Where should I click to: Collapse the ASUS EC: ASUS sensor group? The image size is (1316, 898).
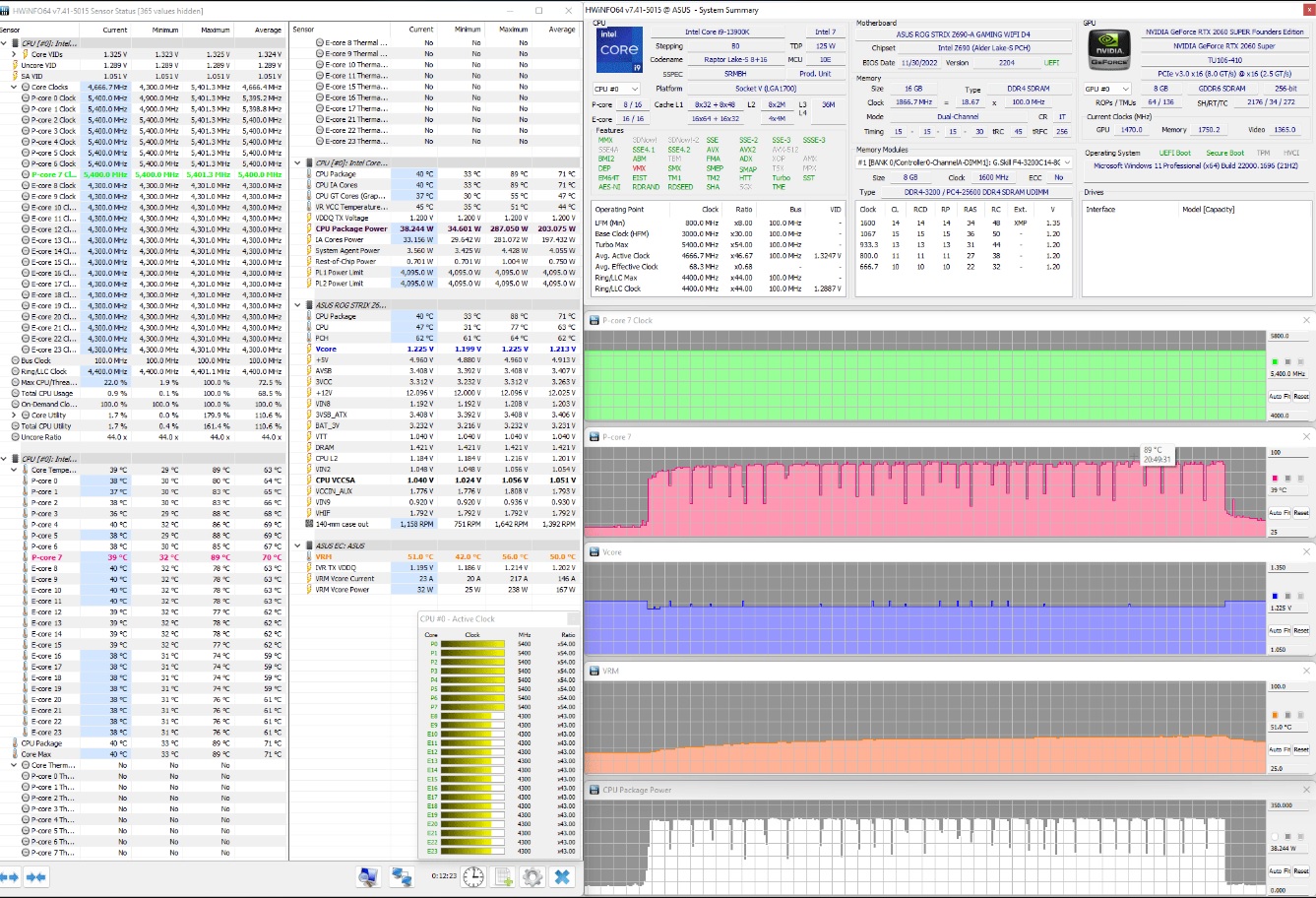tap(298, 545)
